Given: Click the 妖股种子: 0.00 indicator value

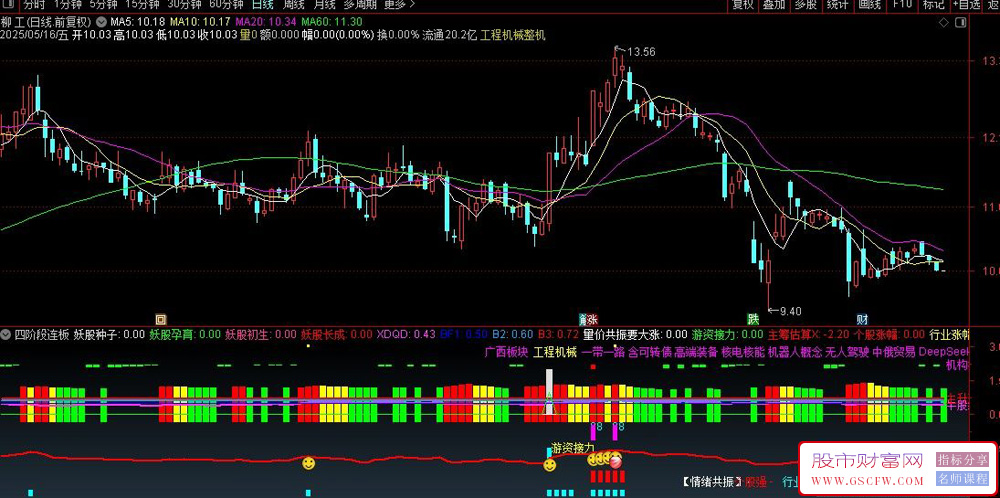Looking at the screenshot, I should (x=109, y=333).
